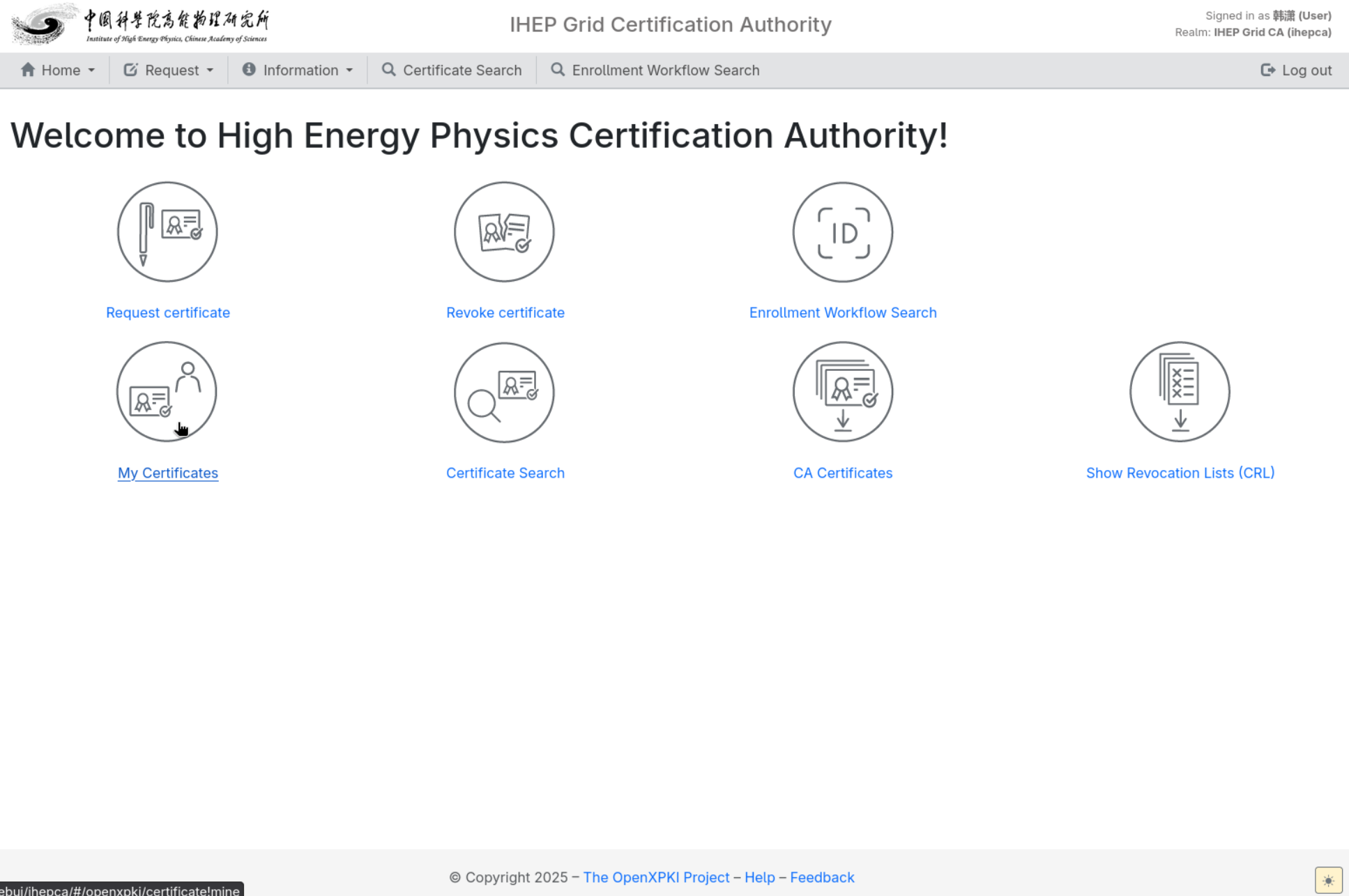Image resolution: width=1349 pixels, height=896 pixels.
Task: Open the Help footer link
Action: point(760,877)
